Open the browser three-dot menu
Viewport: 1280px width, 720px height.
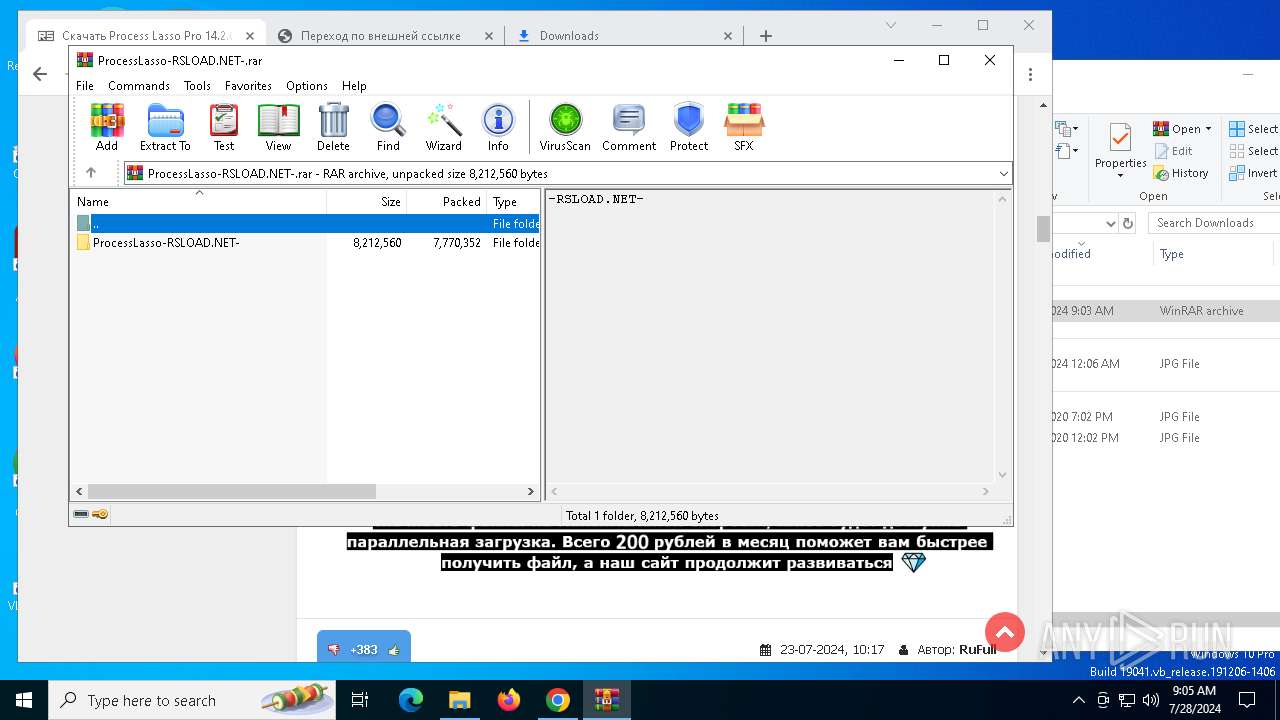[x=1031, y=74]
